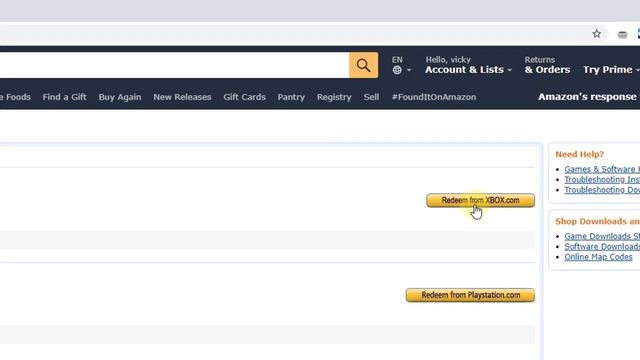Image resolution: width=640 pixels, height=360 pixels.
Task: Bookmark this page with the star icon
Action: point(596,34)
